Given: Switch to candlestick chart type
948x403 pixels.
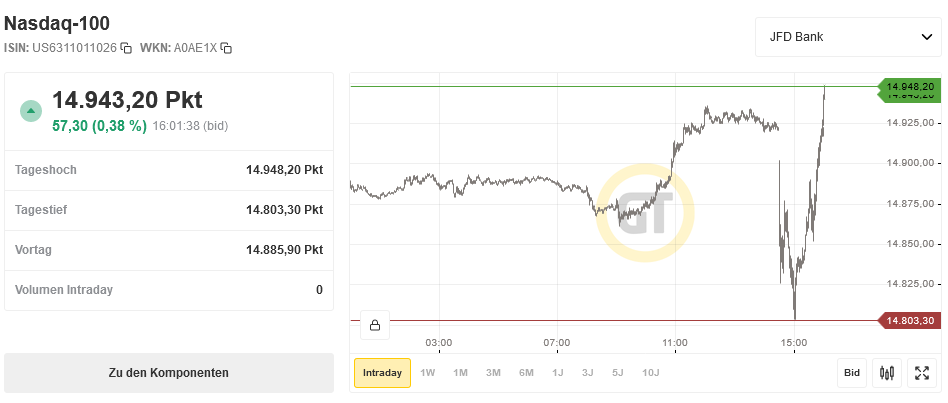Looking at the screenshot, I should point(886,373).
